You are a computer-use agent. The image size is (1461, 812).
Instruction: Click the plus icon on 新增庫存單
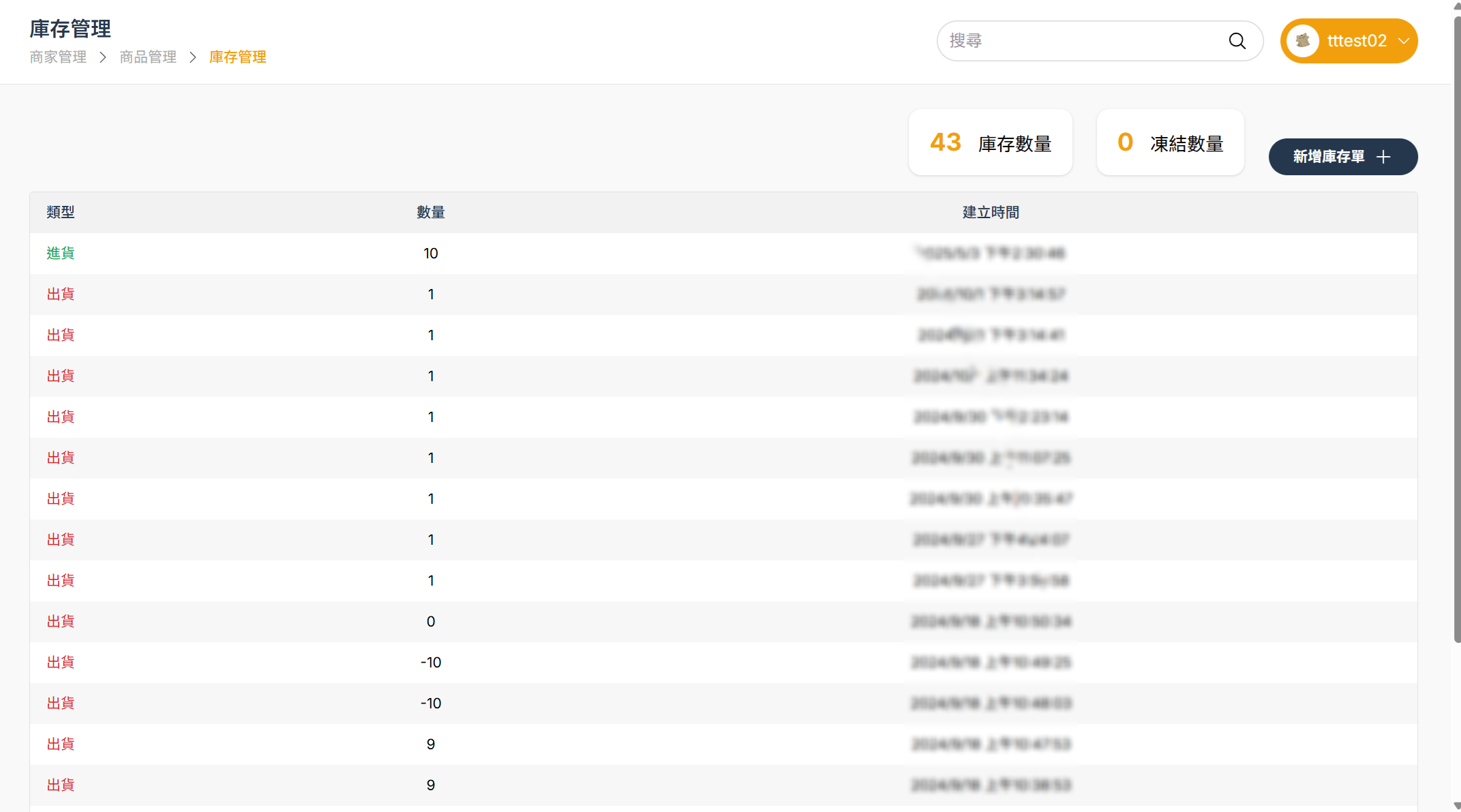1383,157
